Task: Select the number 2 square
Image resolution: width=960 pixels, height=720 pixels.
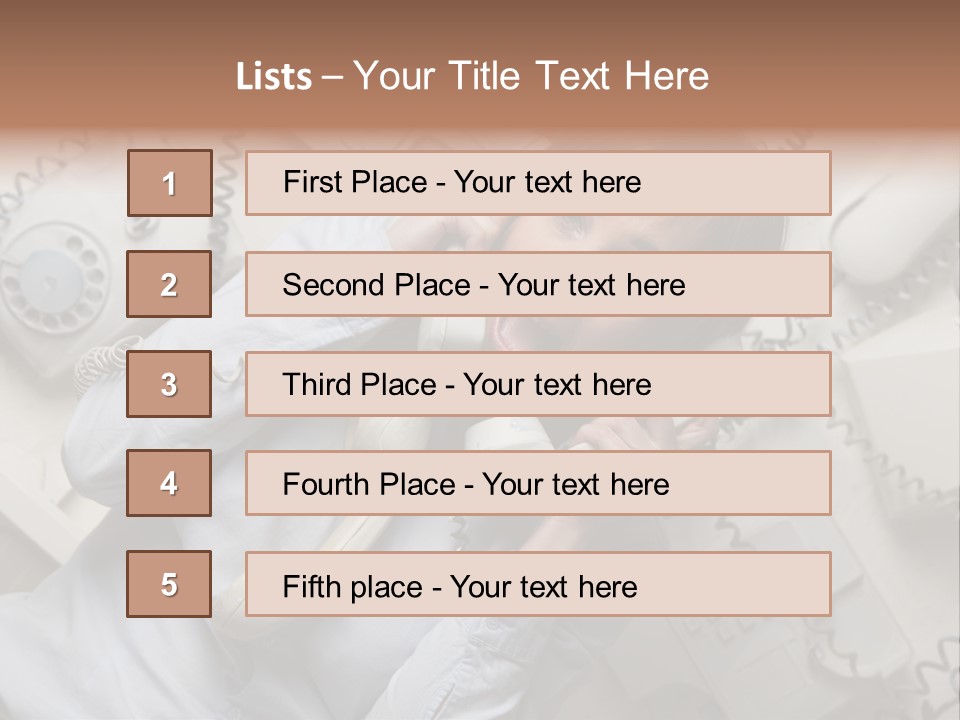Action: [x=169, y=284]
